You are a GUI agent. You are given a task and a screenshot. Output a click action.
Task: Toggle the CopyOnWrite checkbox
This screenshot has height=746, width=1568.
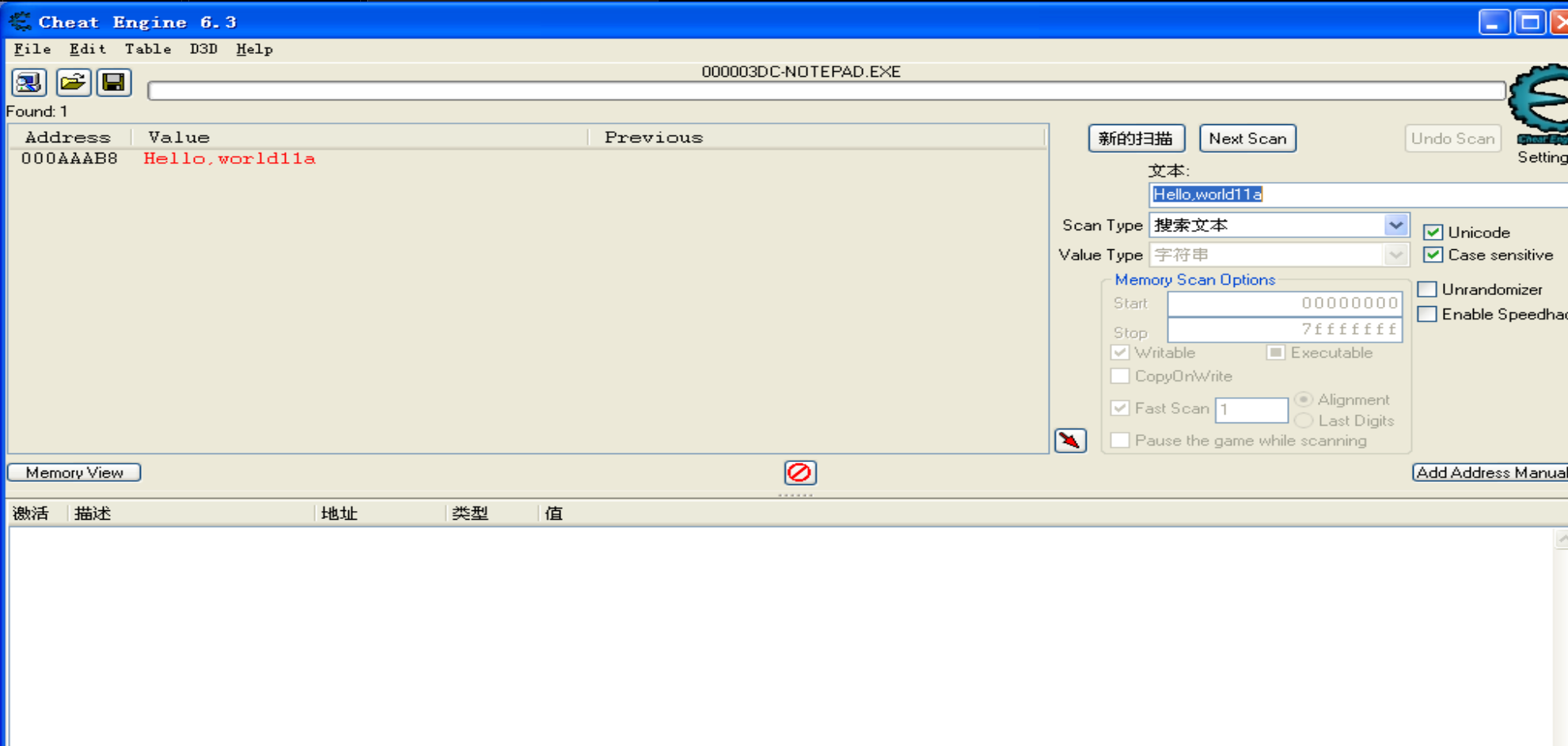click(x=1120, y=376)
